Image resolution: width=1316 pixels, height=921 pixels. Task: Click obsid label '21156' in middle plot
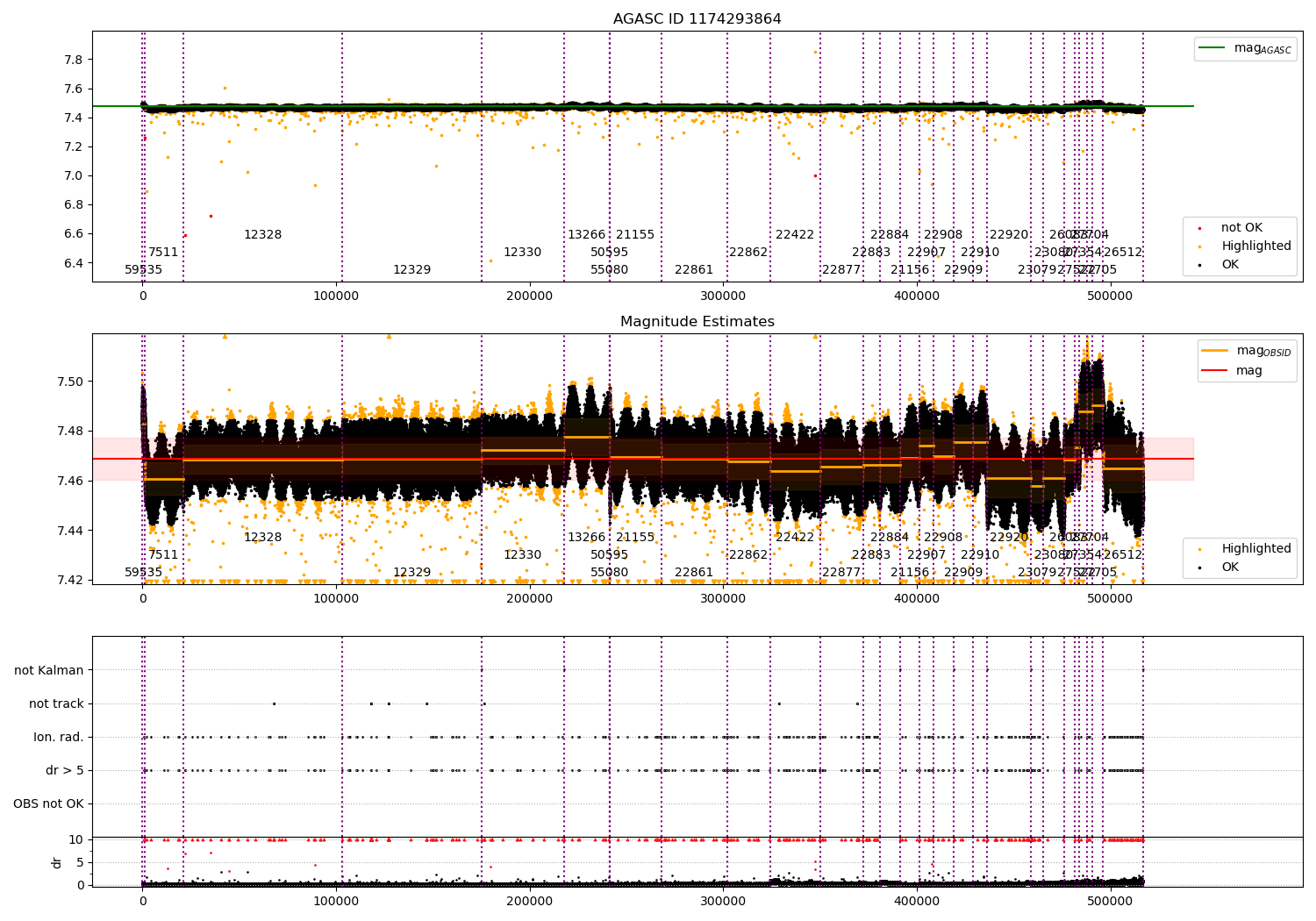pos(910,573)
